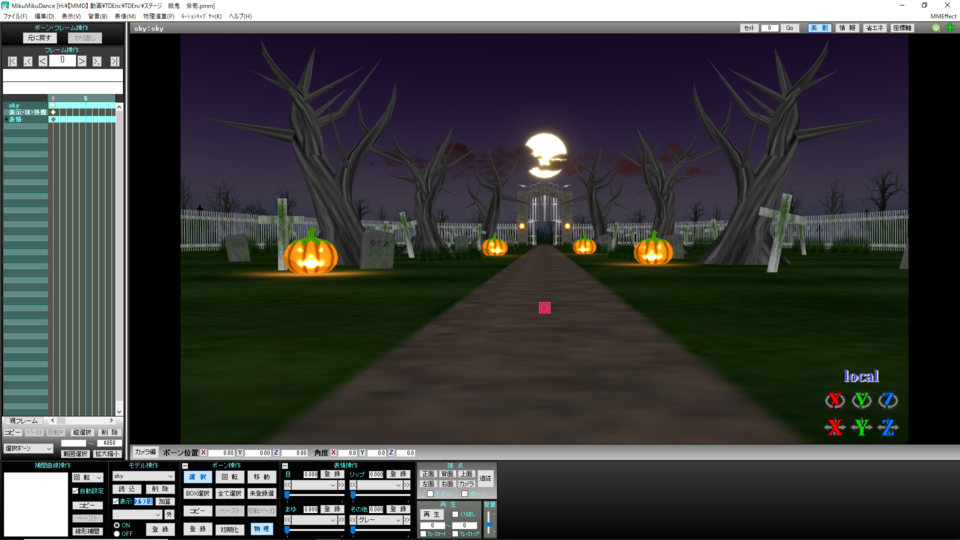Click the timeline vertical scrollbar down arrow
This screenshot has height=540, width=960.
119,412
